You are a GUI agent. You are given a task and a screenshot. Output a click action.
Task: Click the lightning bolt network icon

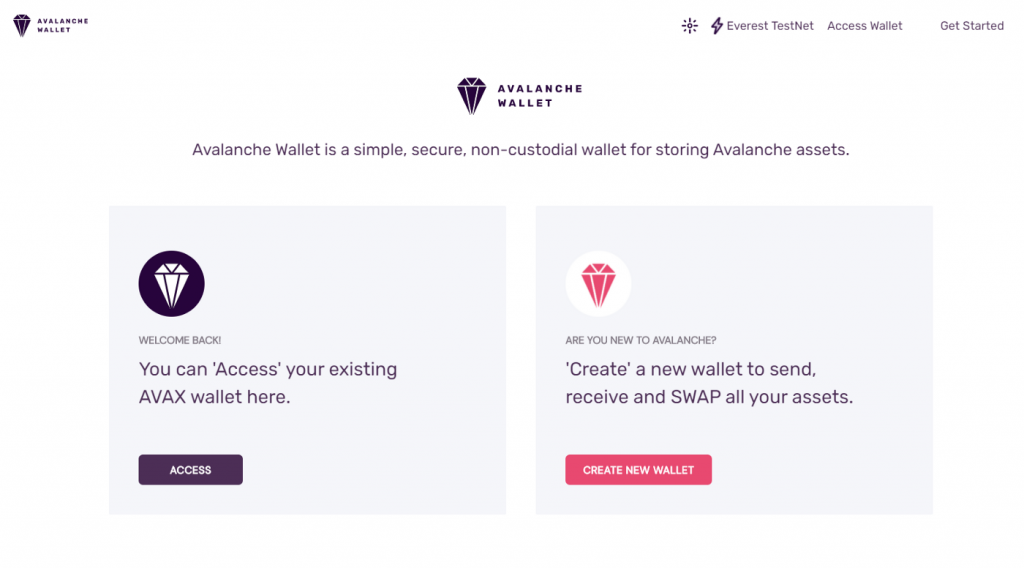coord(716,25)
